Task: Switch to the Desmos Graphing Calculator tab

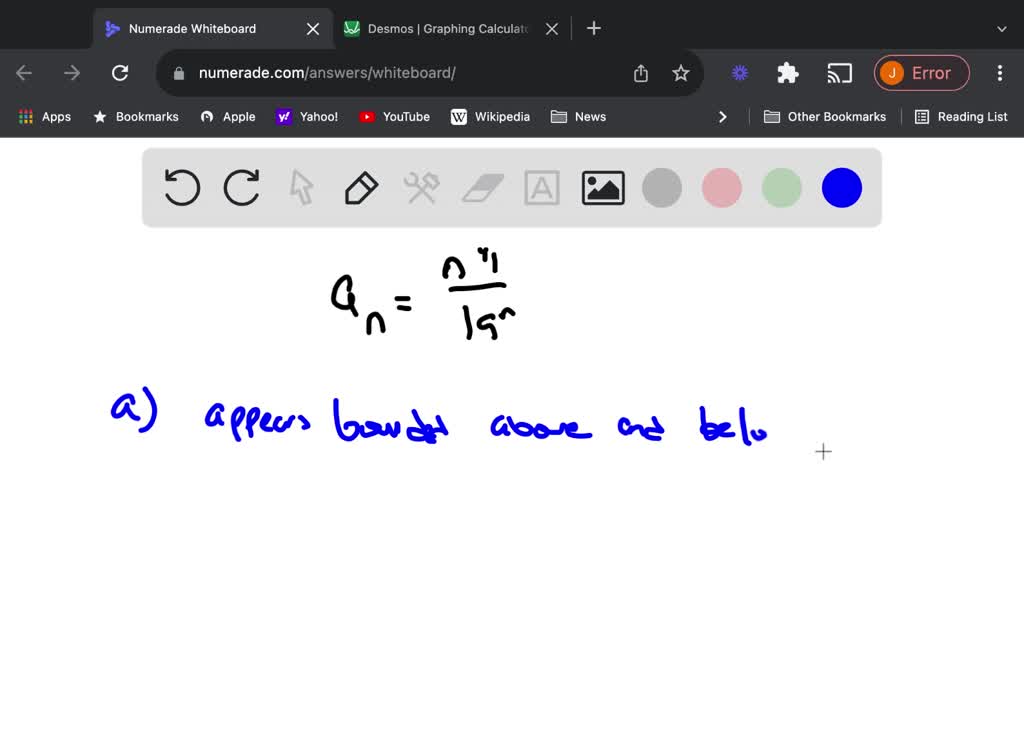Action: point(440,28)
